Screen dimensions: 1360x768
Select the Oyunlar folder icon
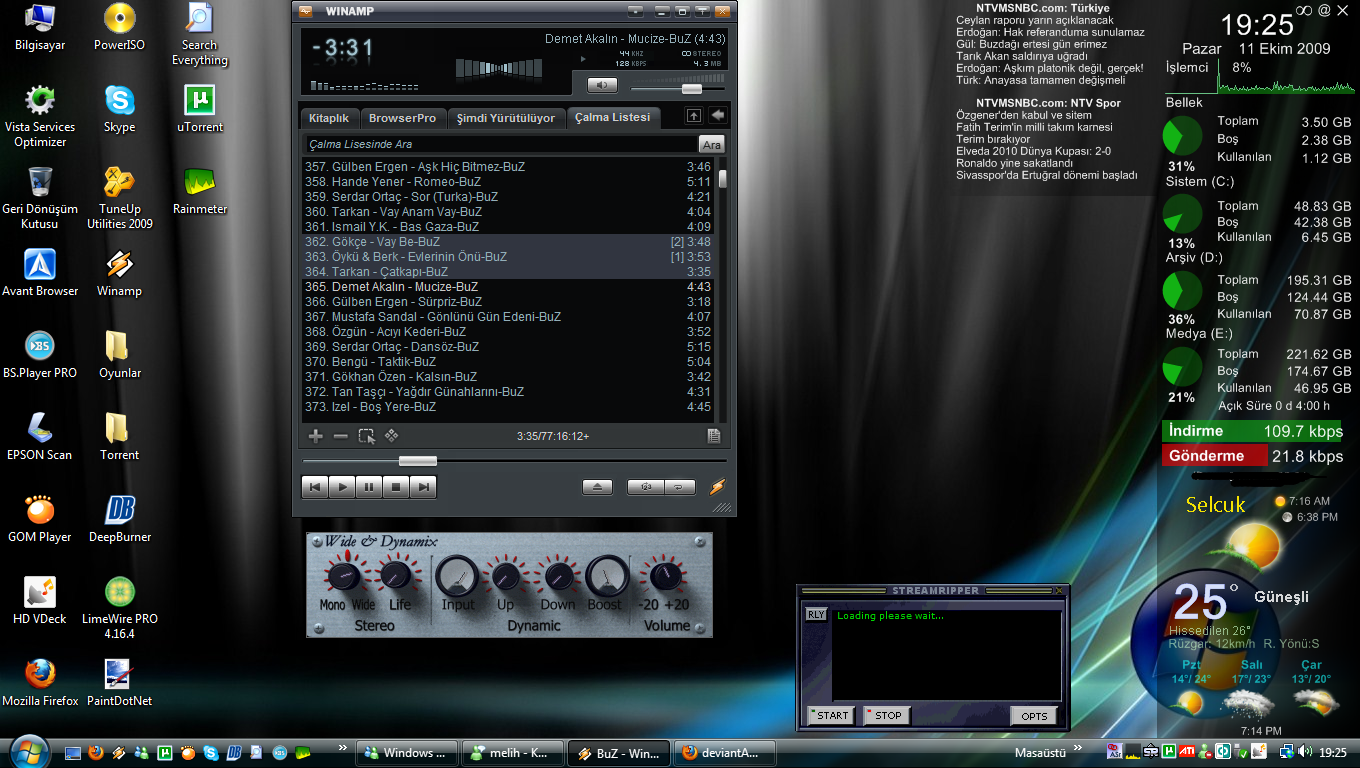tap(119, 355)
